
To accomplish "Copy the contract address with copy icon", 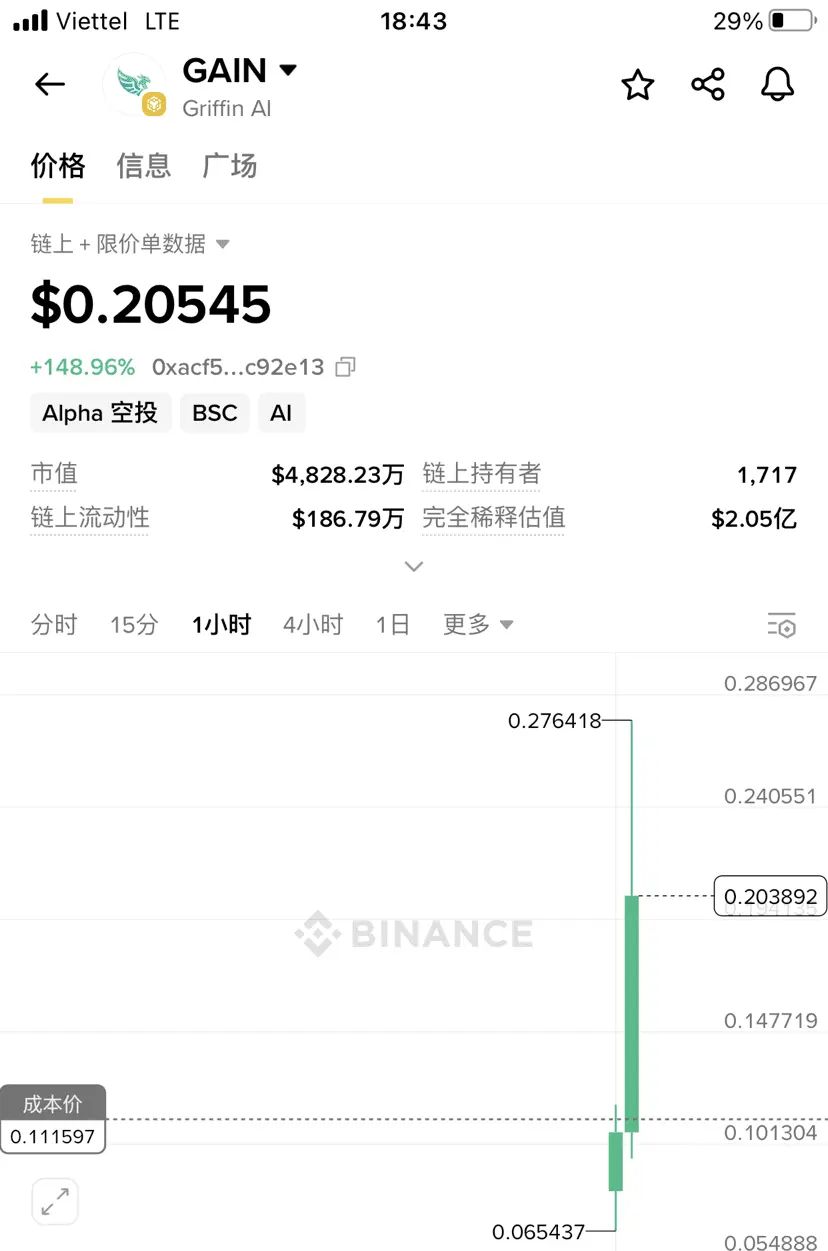I will (x=345, y=367).
